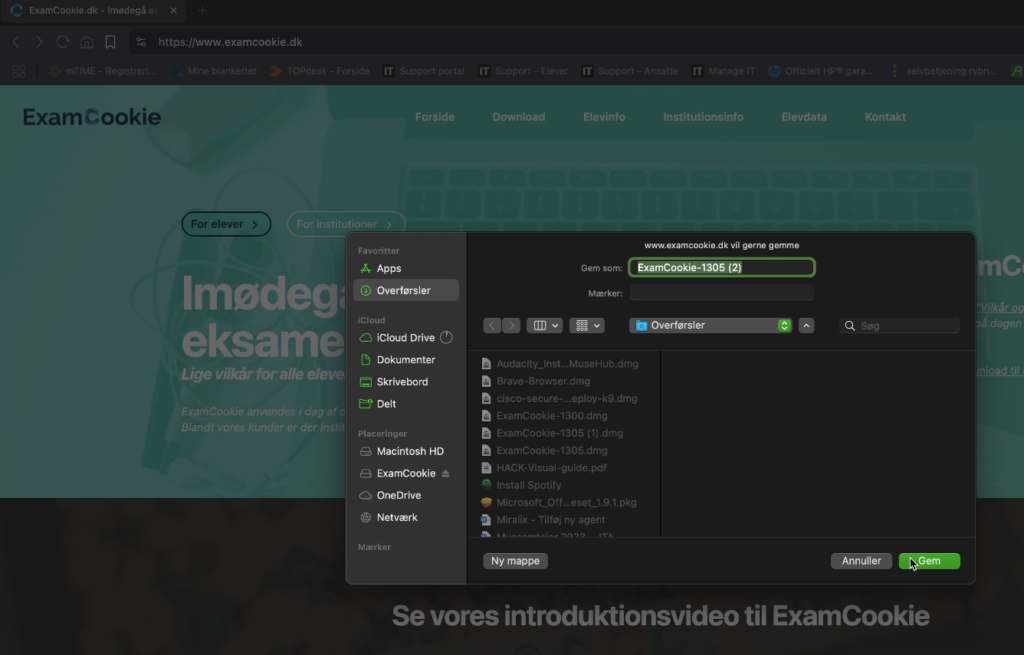Open OneDrive location in sidebar
1024x655 pixels.
tap(398, 495)
